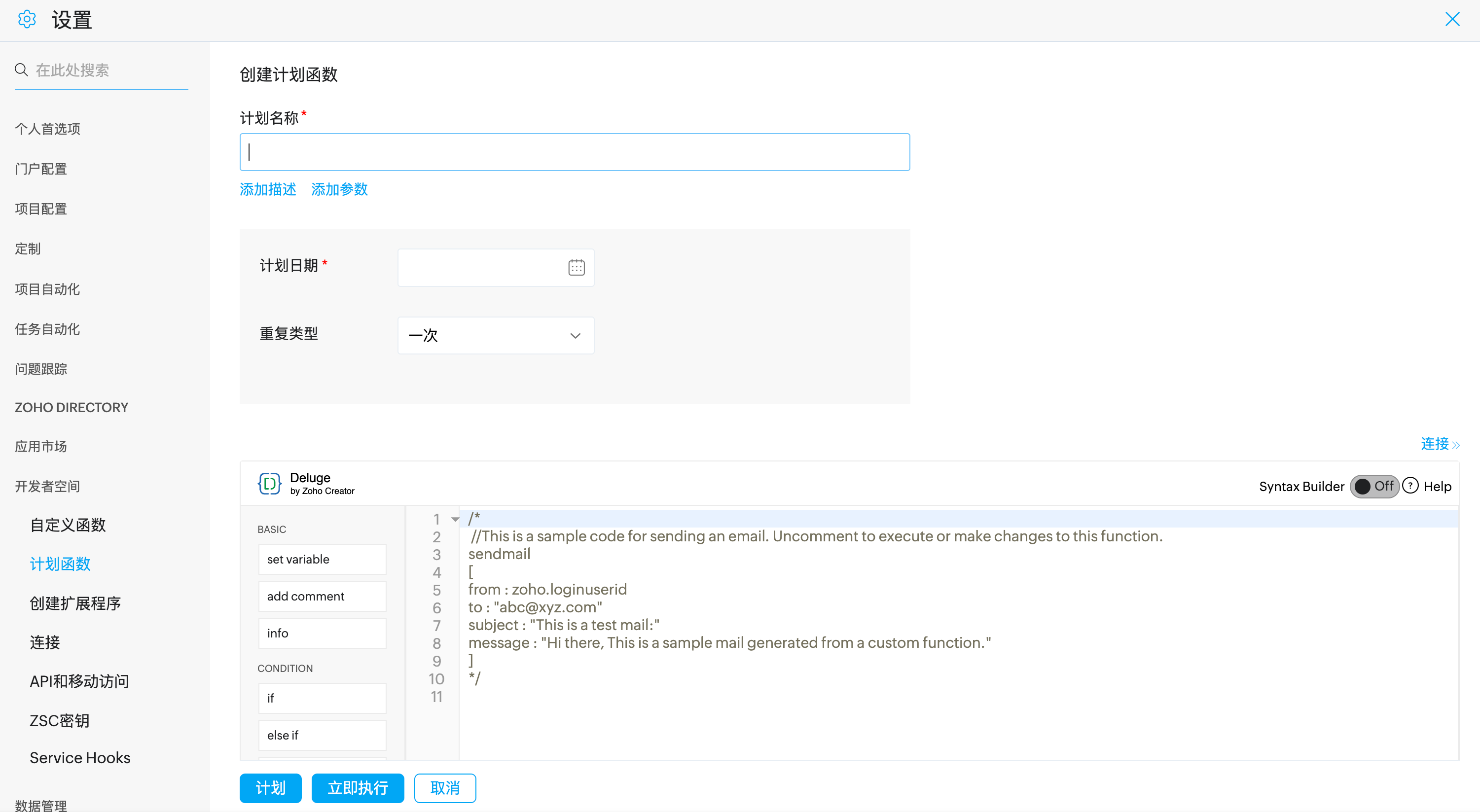The image size is (1480, 812).
Task: Collapse code fold arrow on line 1
Action: (455, 519)
